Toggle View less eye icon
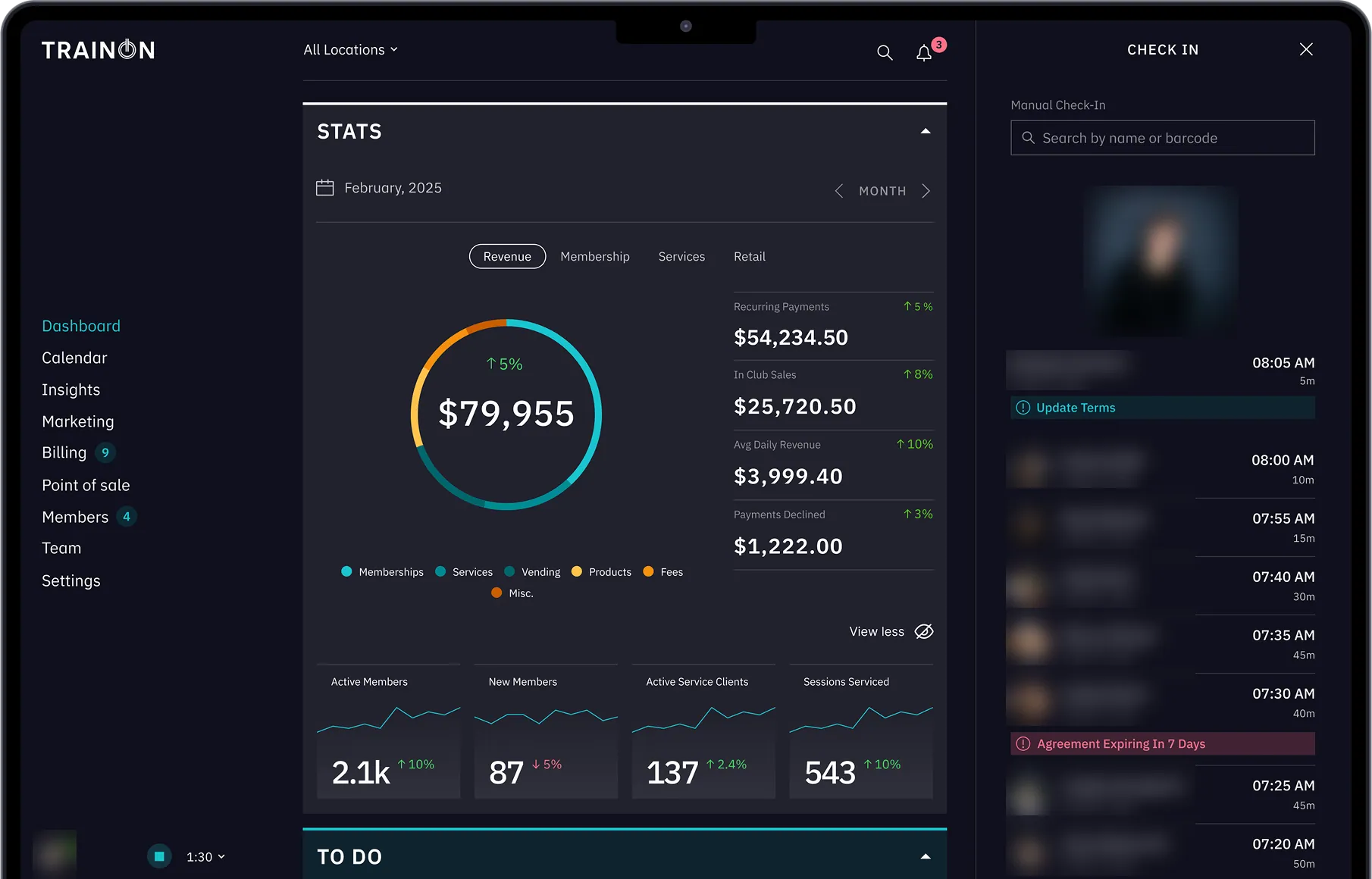Screen dimensions: 1372x879 [924, 631]
